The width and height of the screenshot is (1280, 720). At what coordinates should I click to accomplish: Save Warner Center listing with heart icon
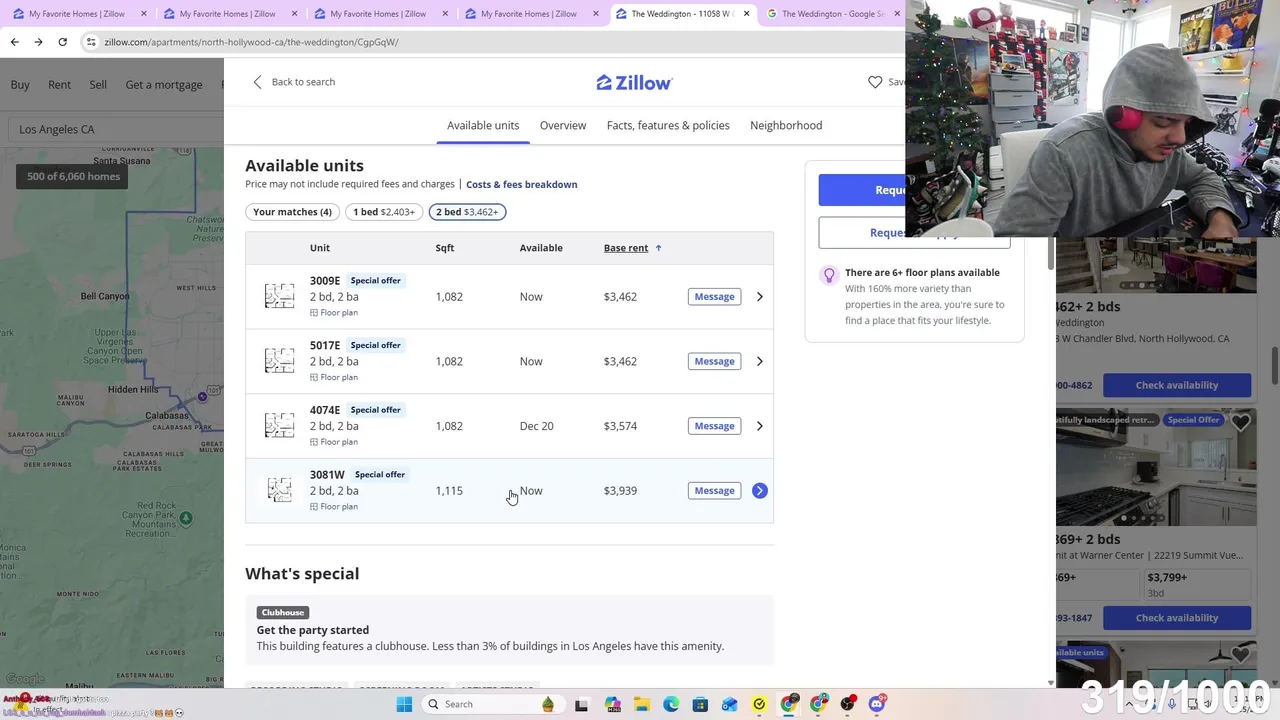click(x=1240, y=423)
